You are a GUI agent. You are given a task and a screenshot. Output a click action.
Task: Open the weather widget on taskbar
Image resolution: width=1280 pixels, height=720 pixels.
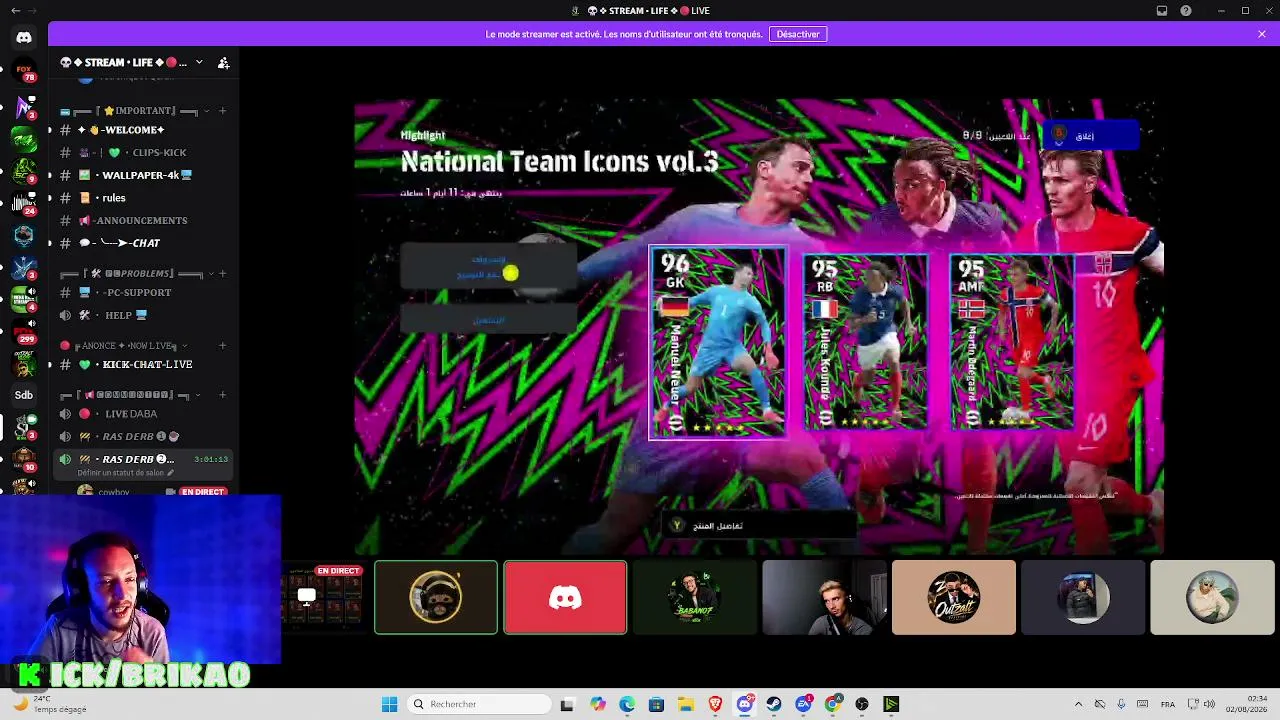[50, 704]
